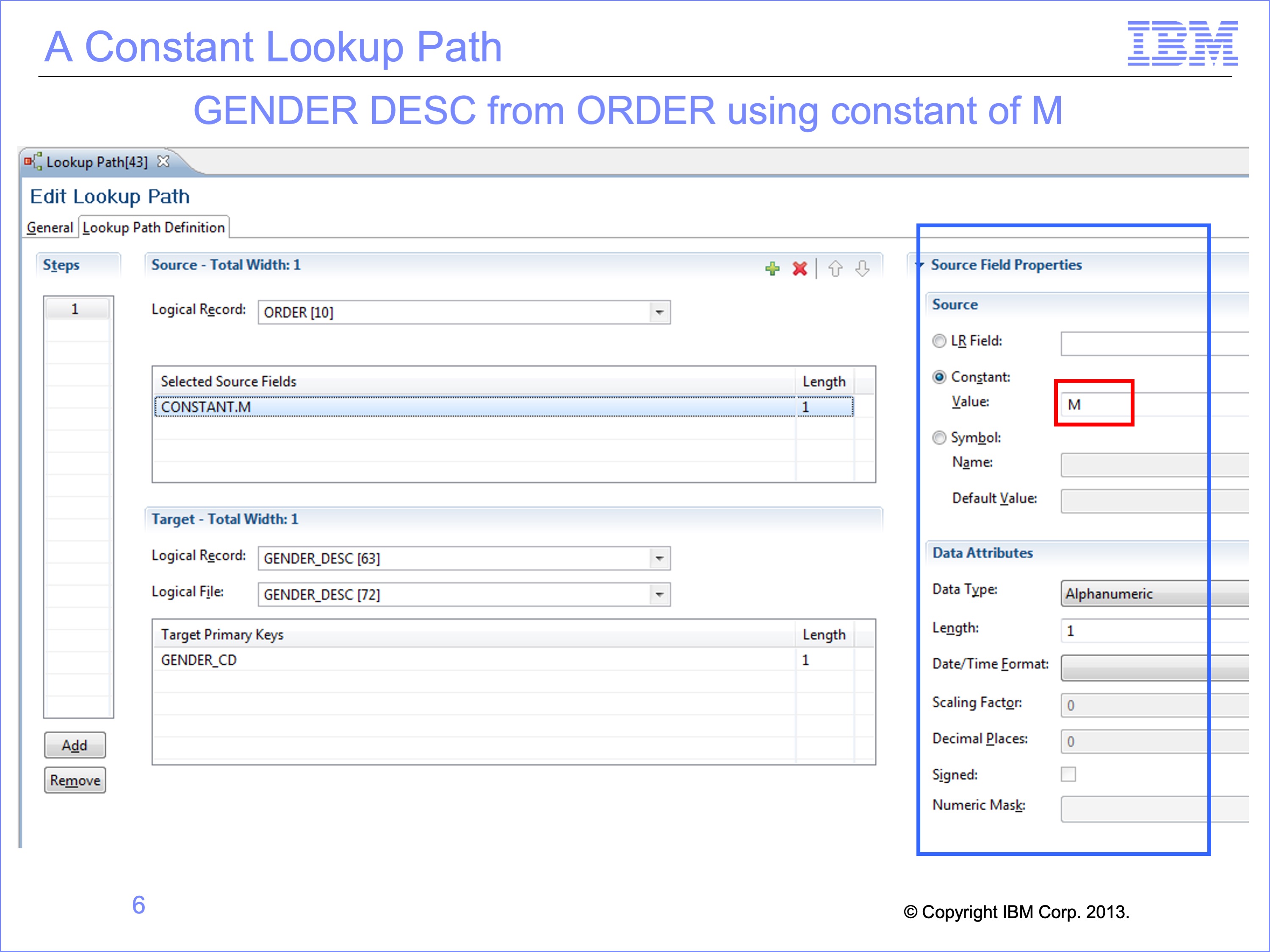Click the move down arrow icon
The width and height of the screenshot is (1270, 952).
[x=862, y=268]
